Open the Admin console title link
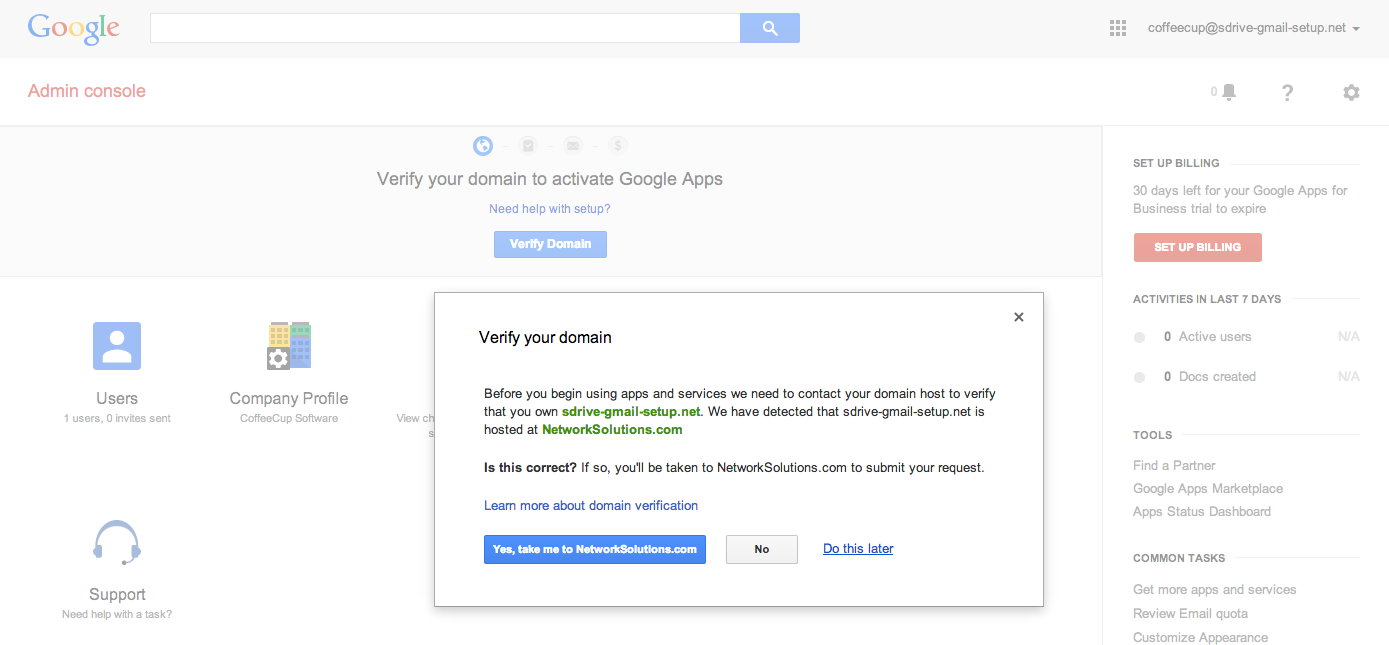Viewport: 1389px width, 645px height. (87, 91)
